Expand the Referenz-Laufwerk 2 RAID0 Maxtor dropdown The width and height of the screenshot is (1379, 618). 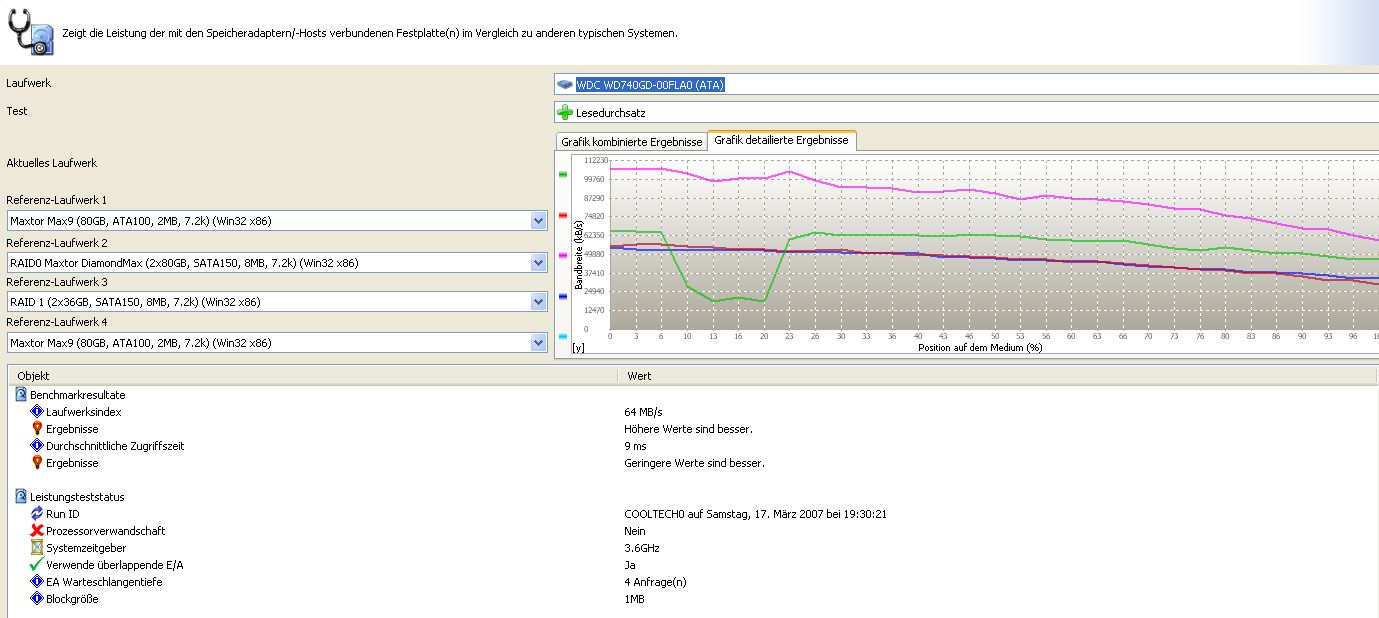[x=539, y=263]
